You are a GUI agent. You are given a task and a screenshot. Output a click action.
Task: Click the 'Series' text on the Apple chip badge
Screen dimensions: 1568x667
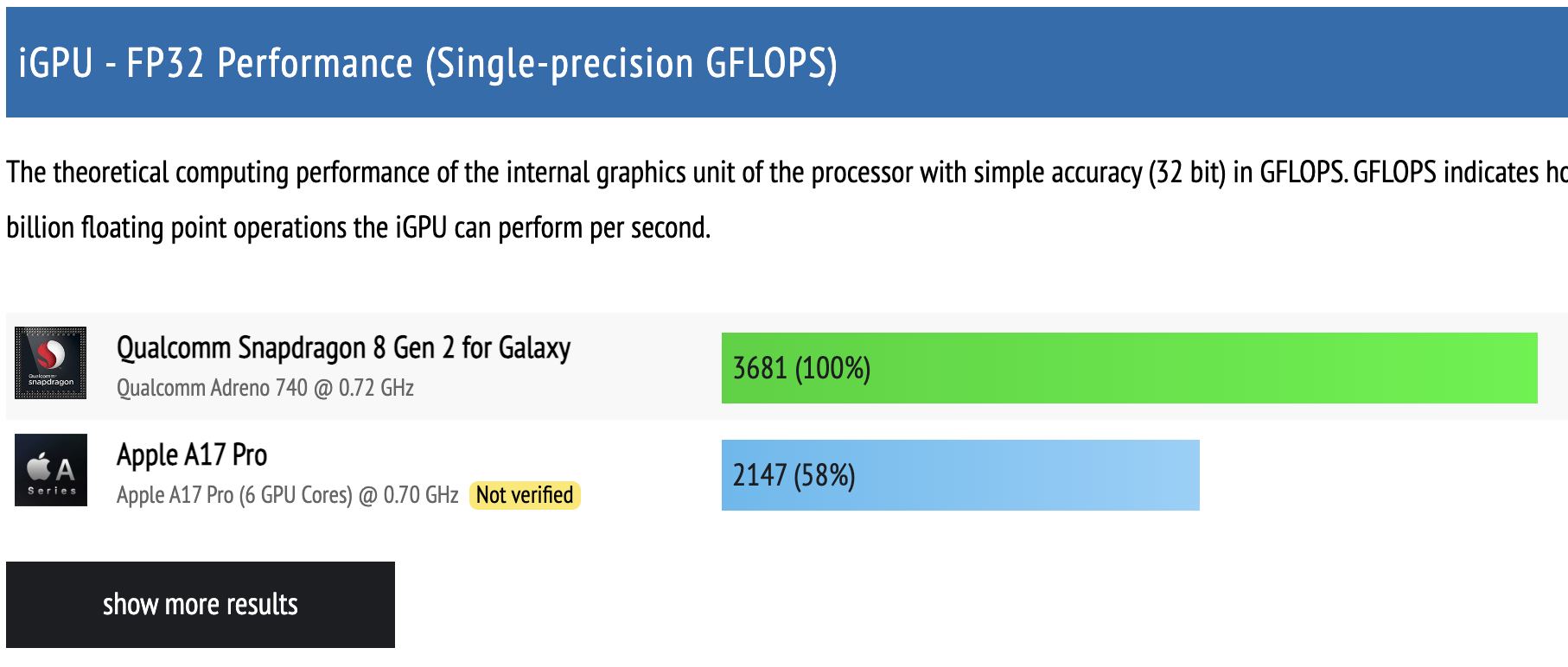(51, 491)
